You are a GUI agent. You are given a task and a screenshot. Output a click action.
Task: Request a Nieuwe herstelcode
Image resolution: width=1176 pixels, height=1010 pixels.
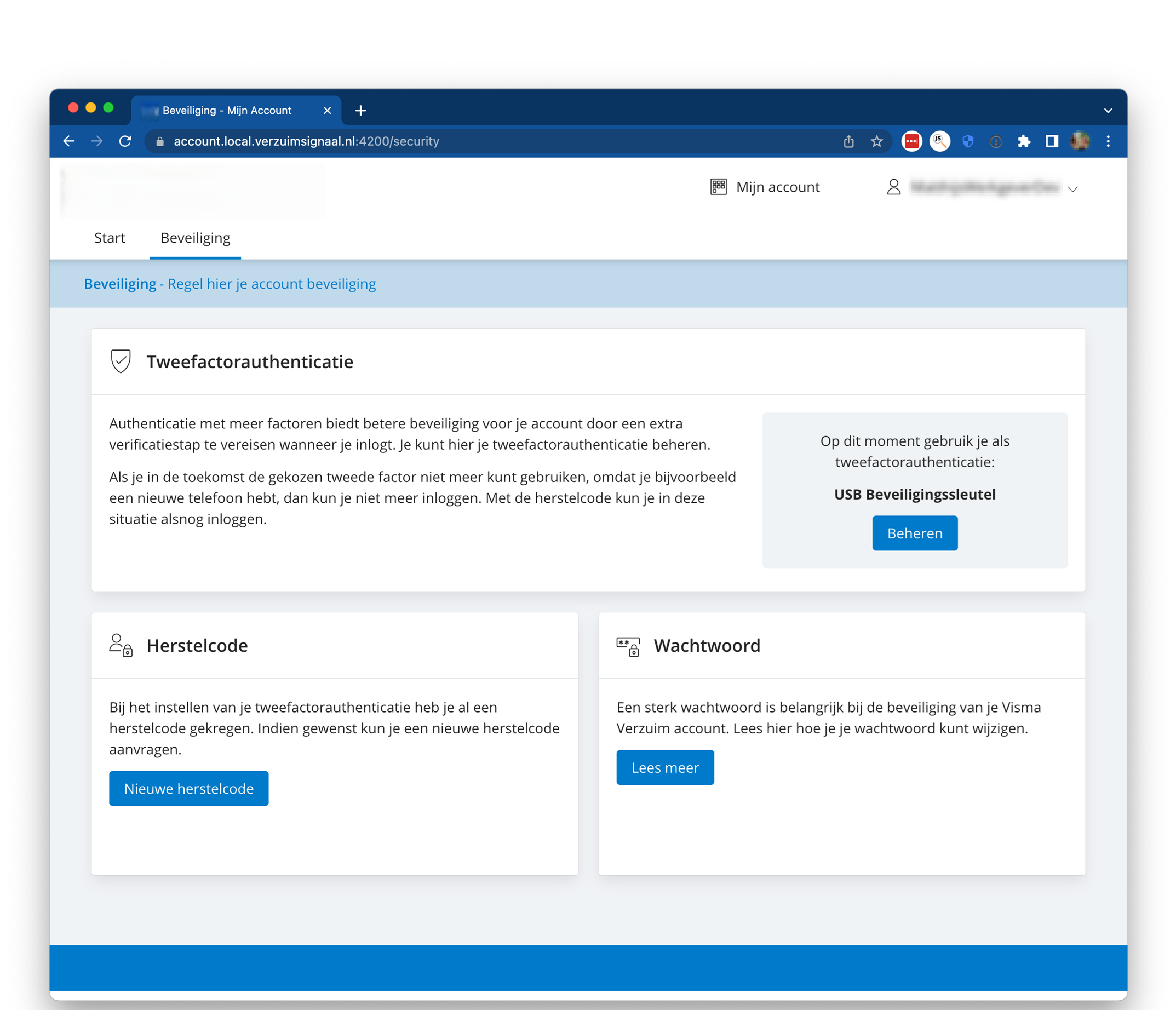(188, 788)
